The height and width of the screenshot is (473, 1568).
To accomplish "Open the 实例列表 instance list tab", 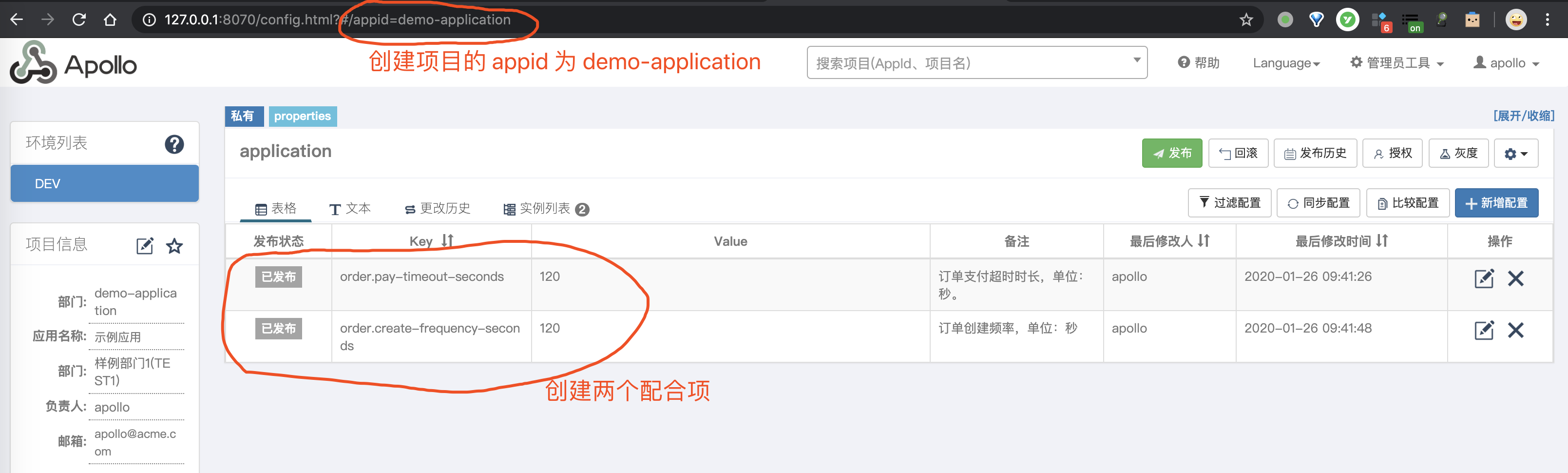I will pyautogui.click(x=545, y=209).
